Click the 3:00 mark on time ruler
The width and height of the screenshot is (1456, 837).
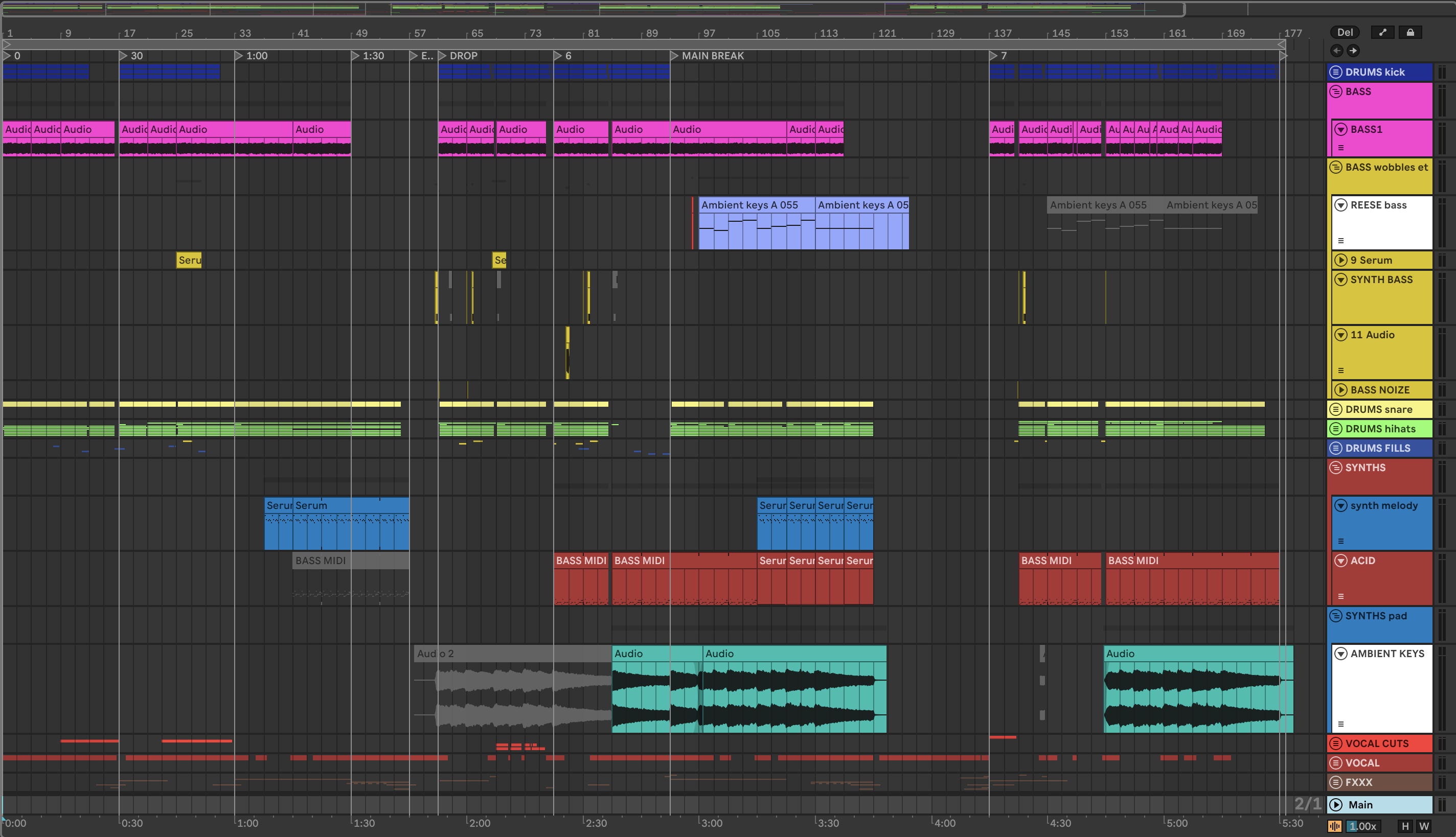tap(710, 823)
